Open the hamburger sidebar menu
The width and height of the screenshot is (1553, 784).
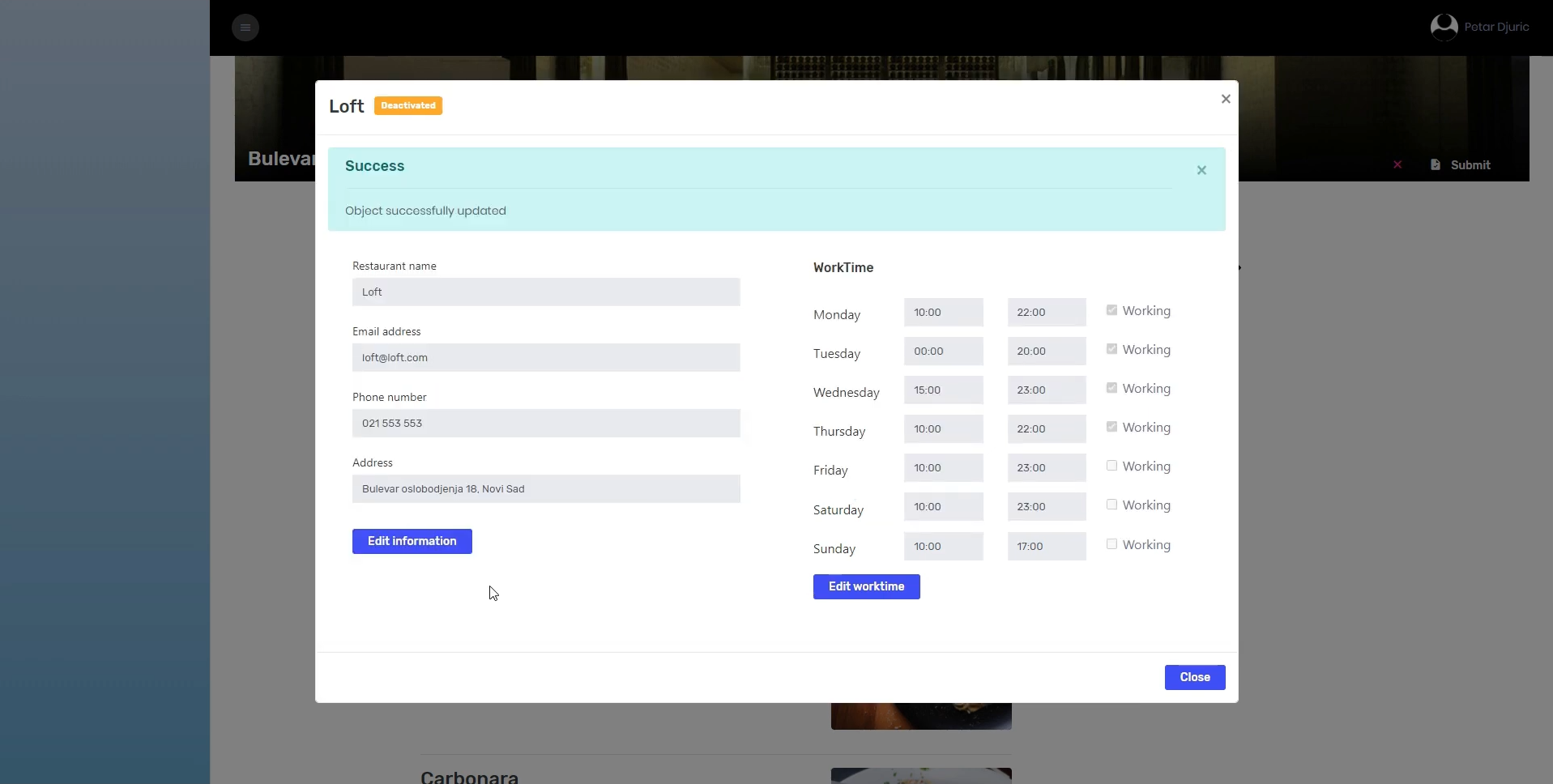[245, 28]
